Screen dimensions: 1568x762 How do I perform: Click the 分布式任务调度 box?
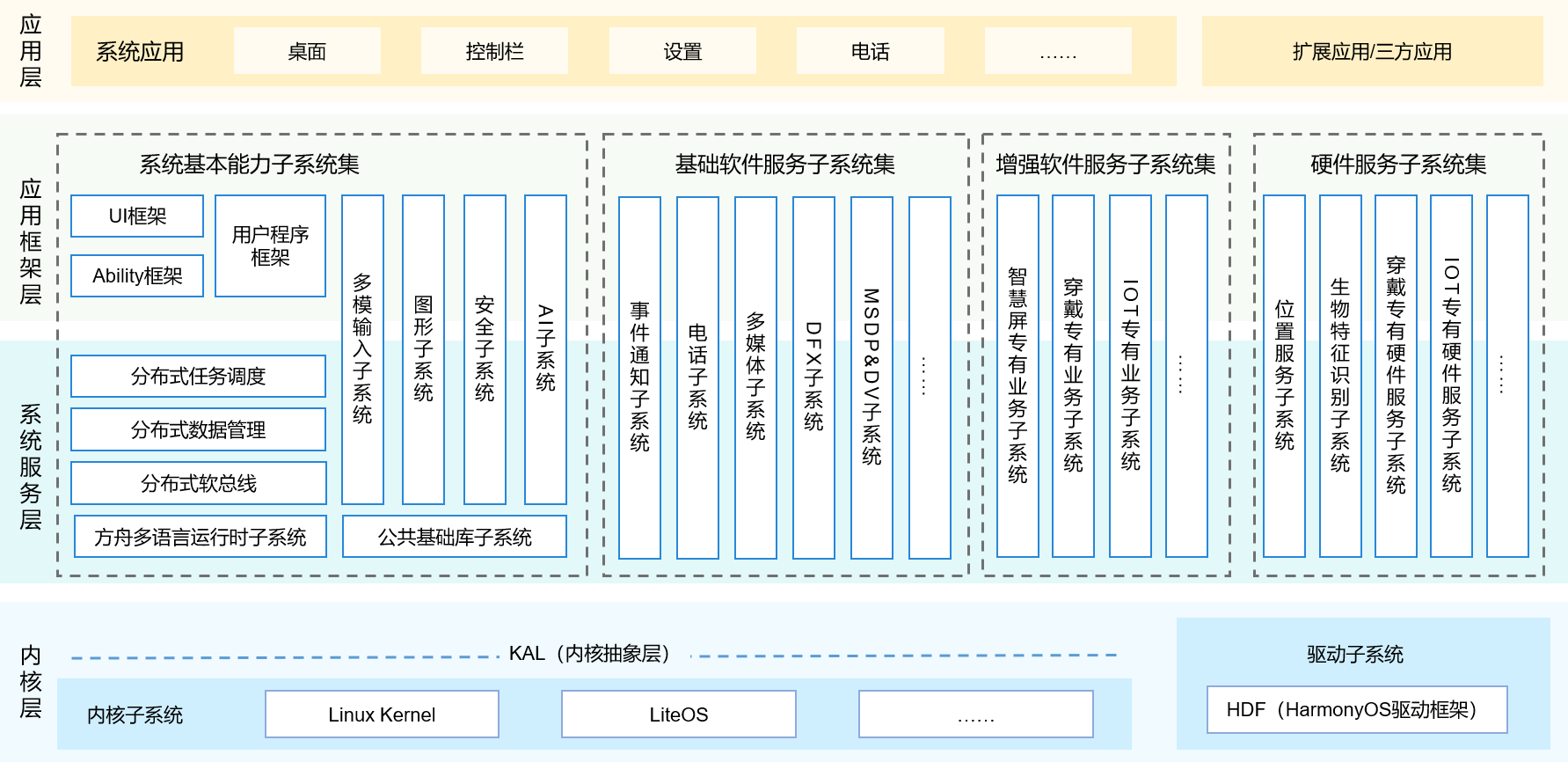[199, 377]
